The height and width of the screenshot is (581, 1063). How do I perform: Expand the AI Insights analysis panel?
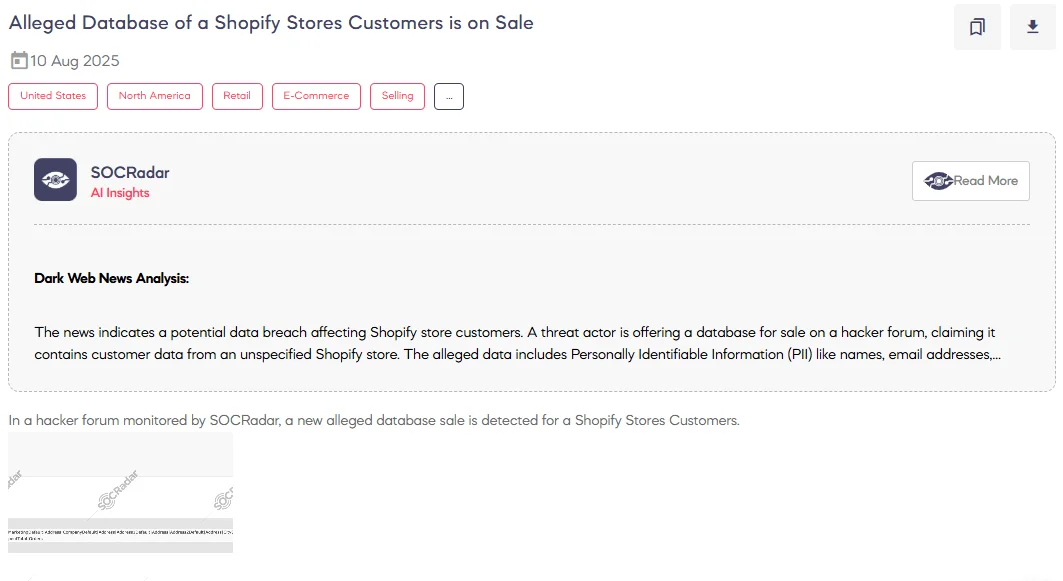[970, 181]
